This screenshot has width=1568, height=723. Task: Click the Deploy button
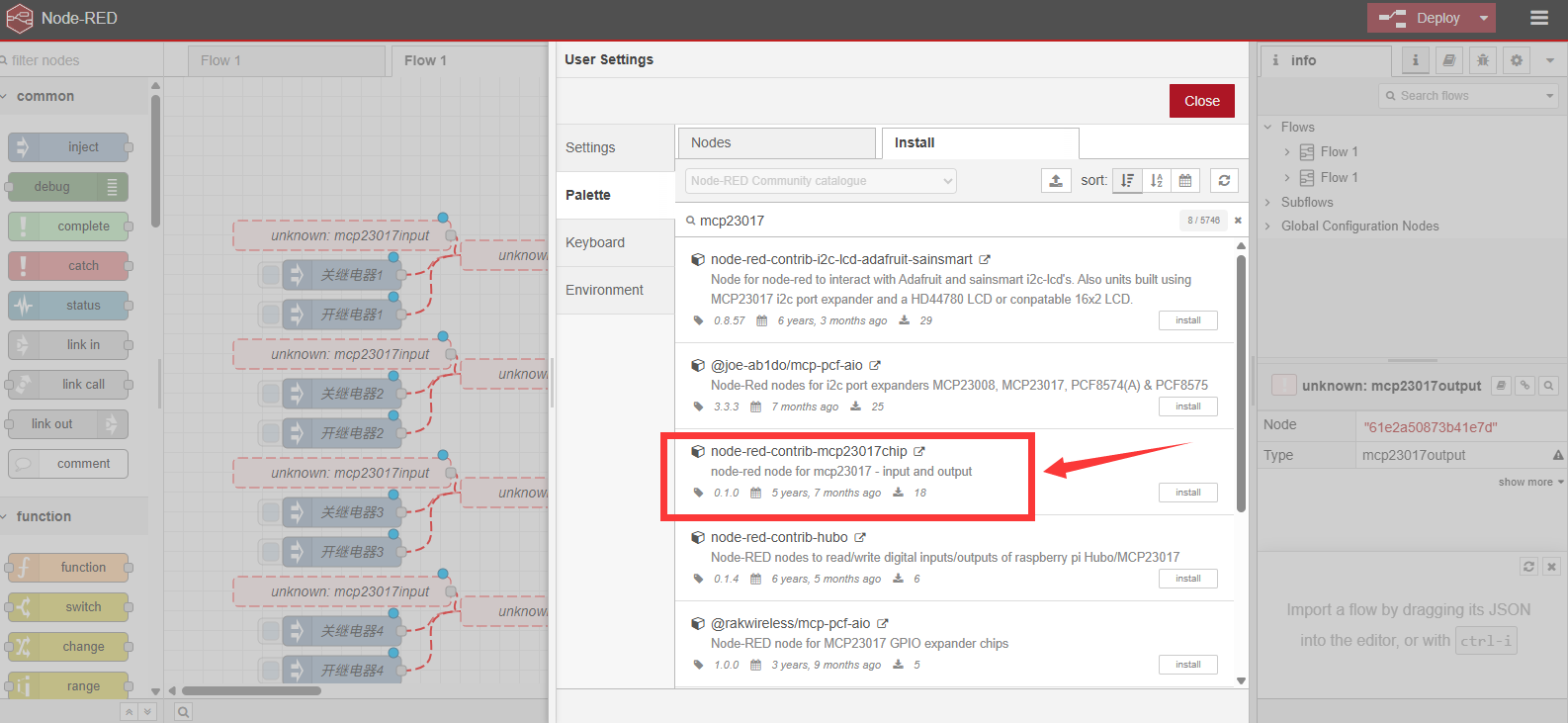[1421, 18]
